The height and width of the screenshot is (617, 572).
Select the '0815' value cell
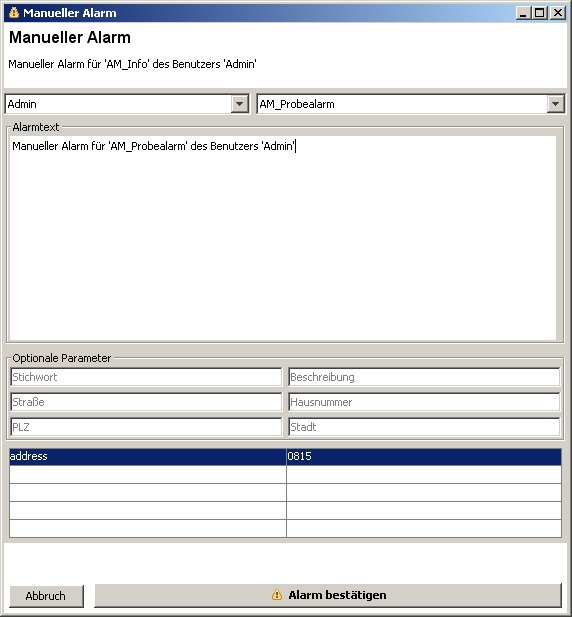[x=424, y=456]
